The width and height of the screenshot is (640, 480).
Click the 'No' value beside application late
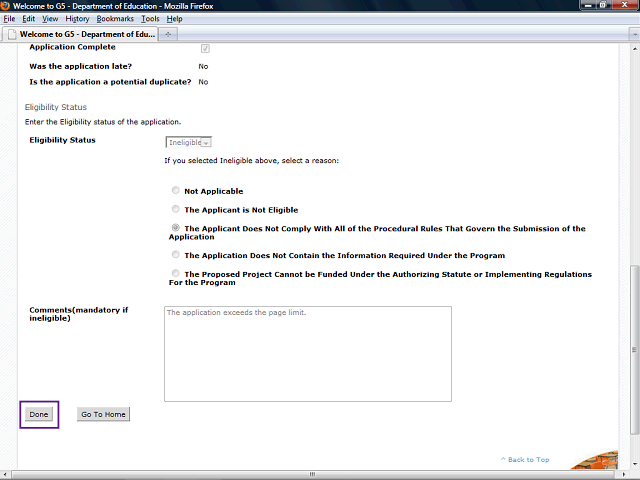point(203,66)
